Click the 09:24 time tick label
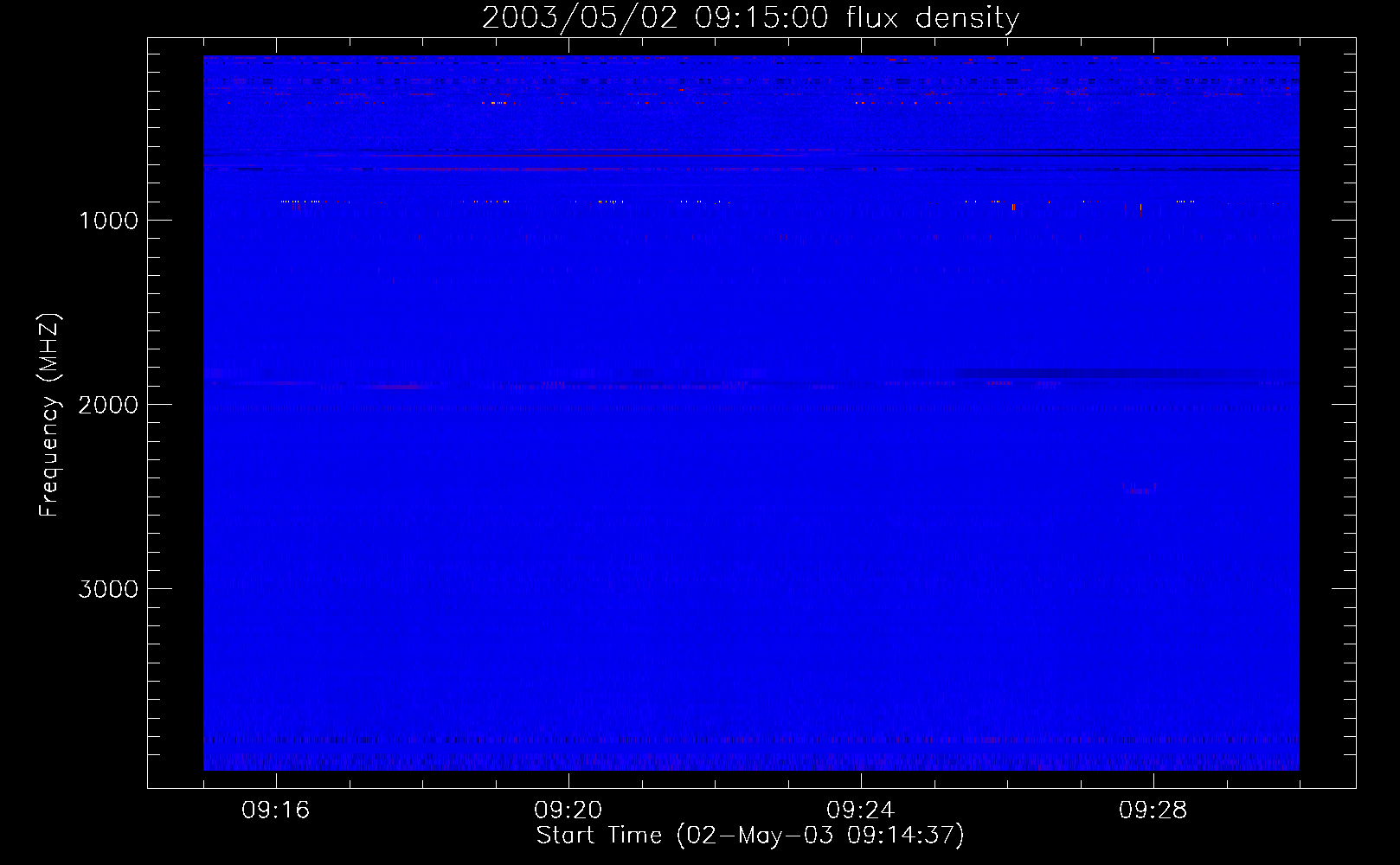Image resolution: width=1400 pixels, height=865 pixels. click(861, 811)
